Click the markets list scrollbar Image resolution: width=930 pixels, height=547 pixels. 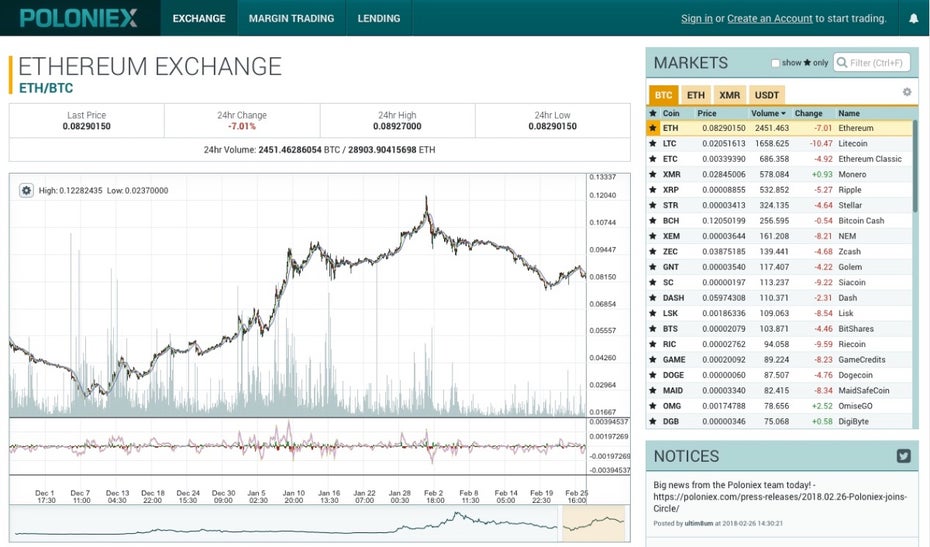915,166
